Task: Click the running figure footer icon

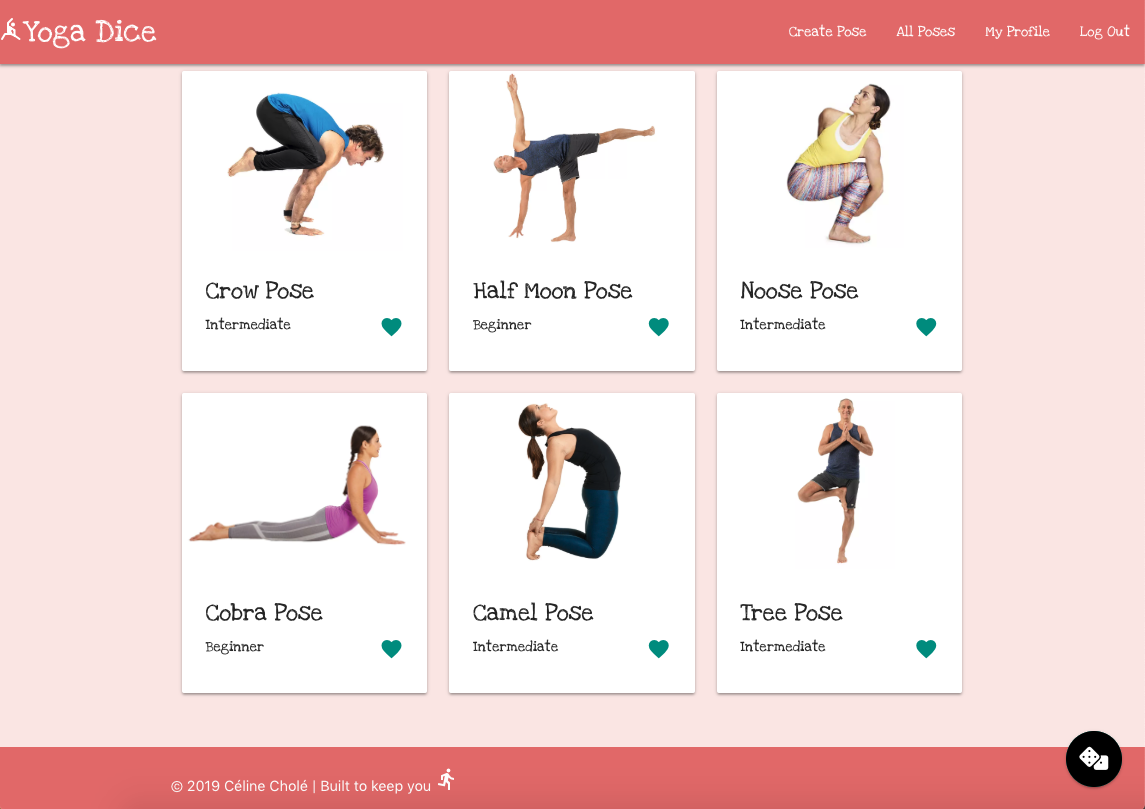Action: coord(446,779)
